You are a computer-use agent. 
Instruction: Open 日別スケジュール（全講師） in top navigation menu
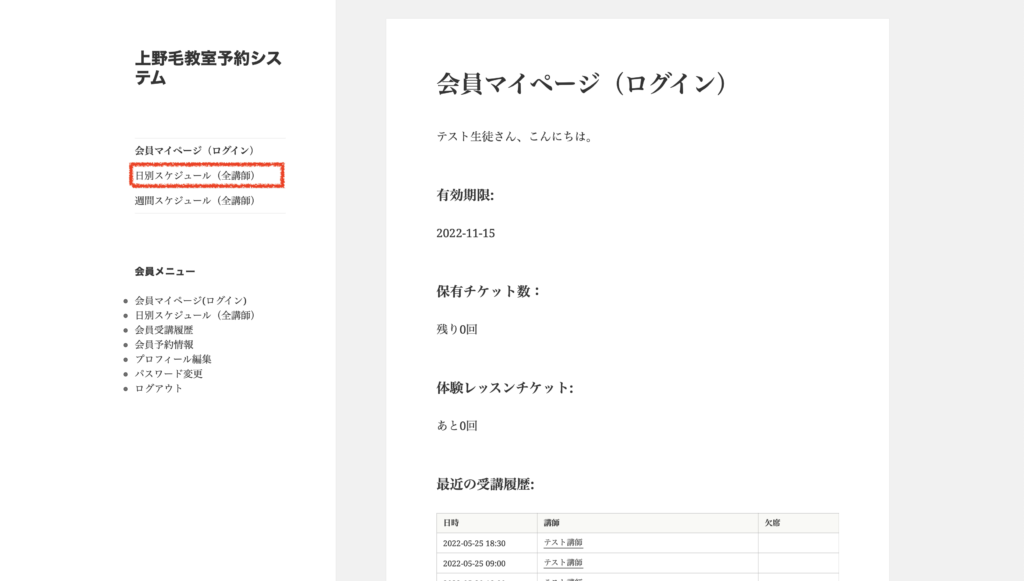(195, 176)
